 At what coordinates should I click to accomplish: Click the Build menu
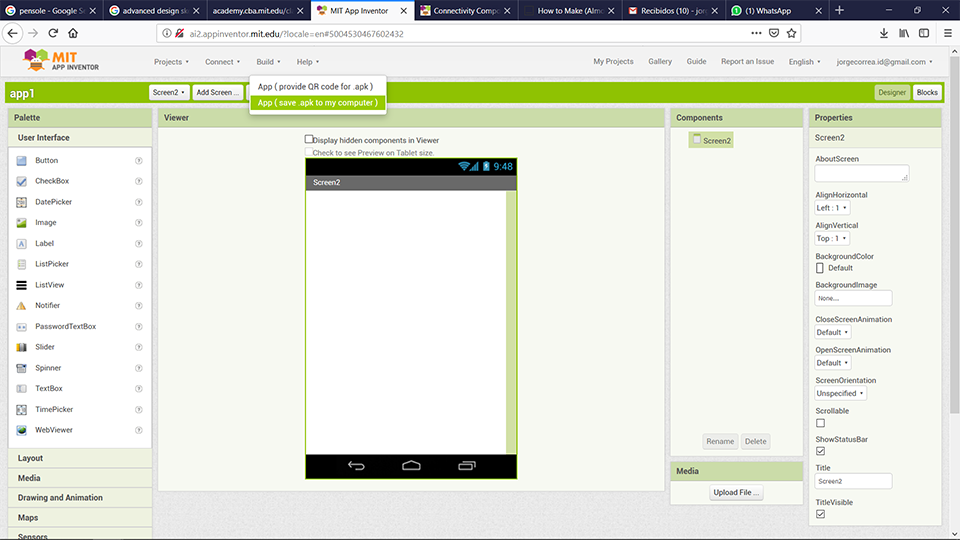coord(268,62)
